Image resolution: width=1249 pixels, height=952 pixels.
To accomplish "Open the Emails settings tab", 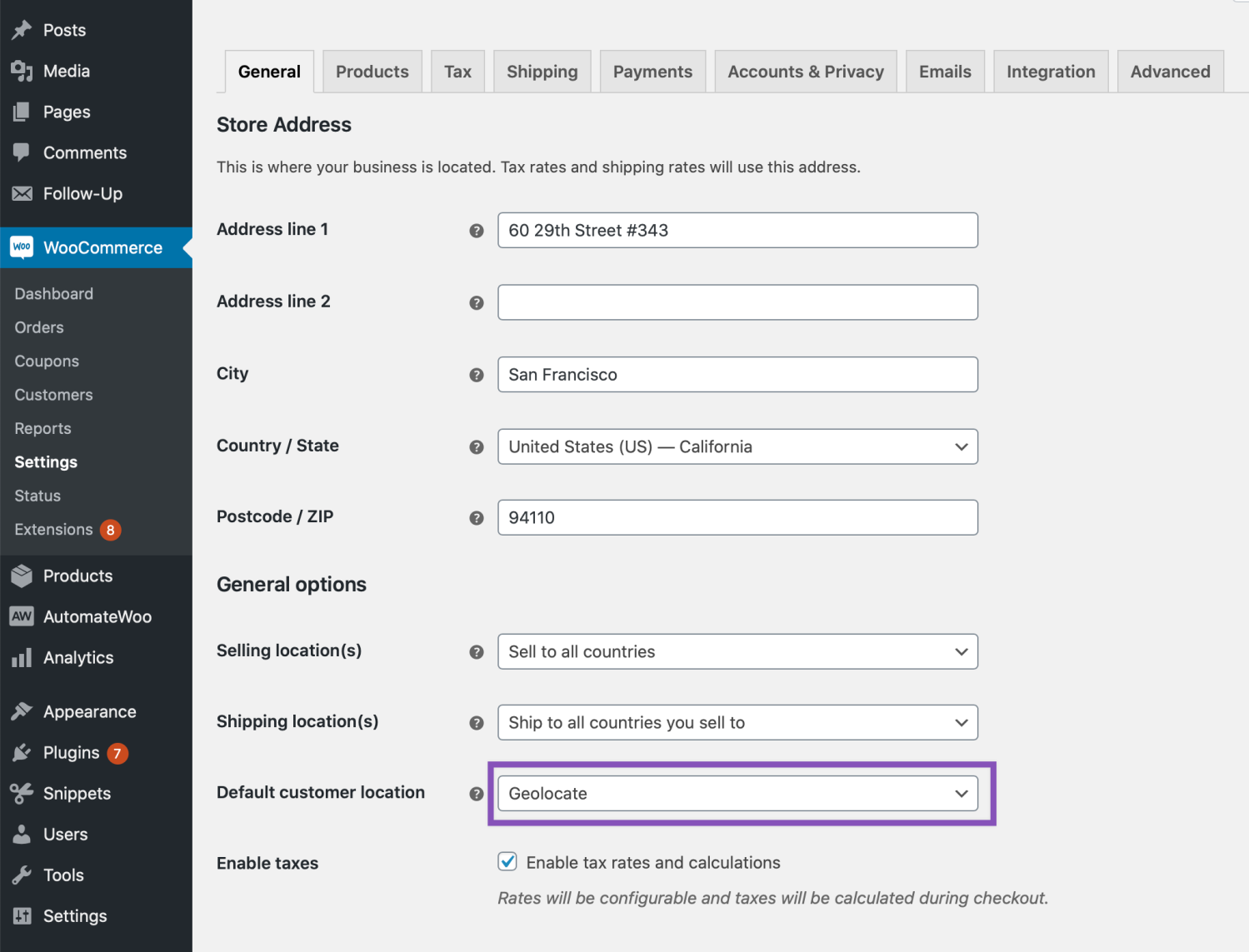I will (x=945, y=71).
